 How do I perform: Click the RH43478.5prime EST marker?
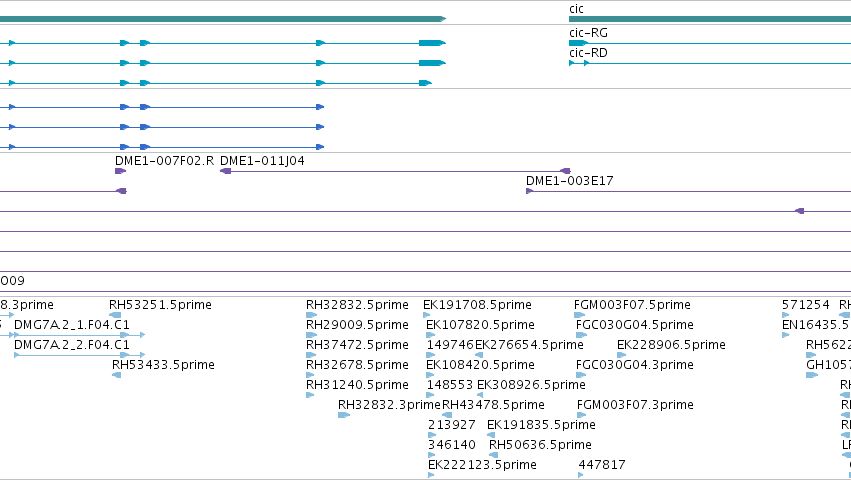[447, 415]
